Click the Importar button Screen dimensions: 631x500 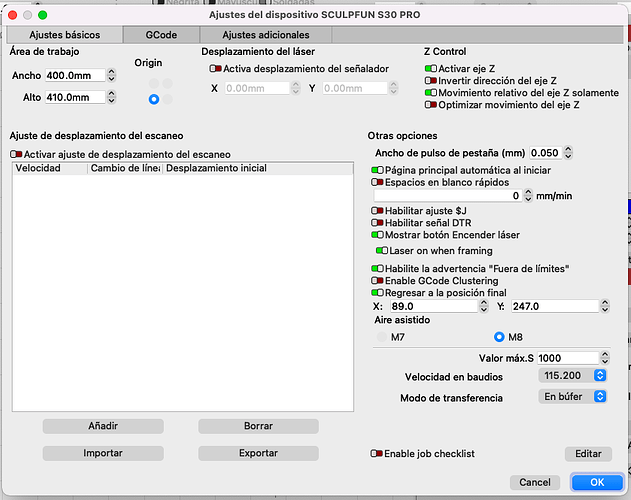[x=103, y=453]
